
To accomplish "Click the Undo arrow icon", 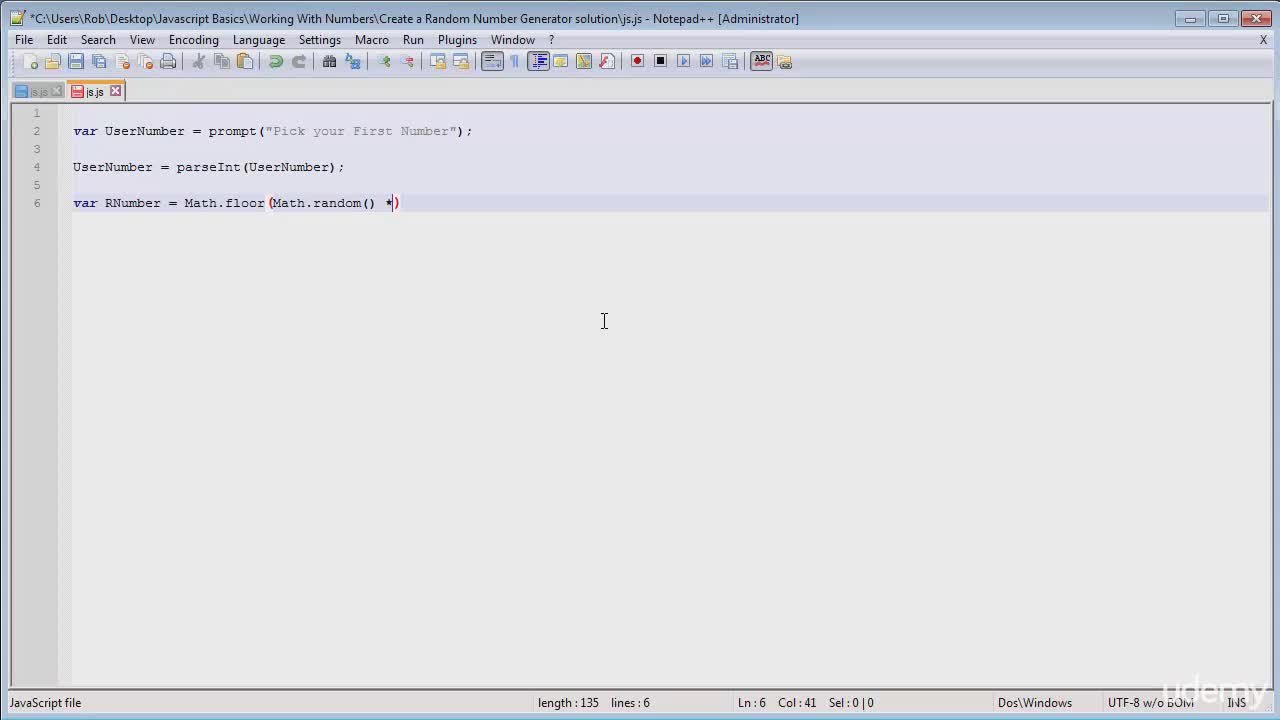I will 276,62.
